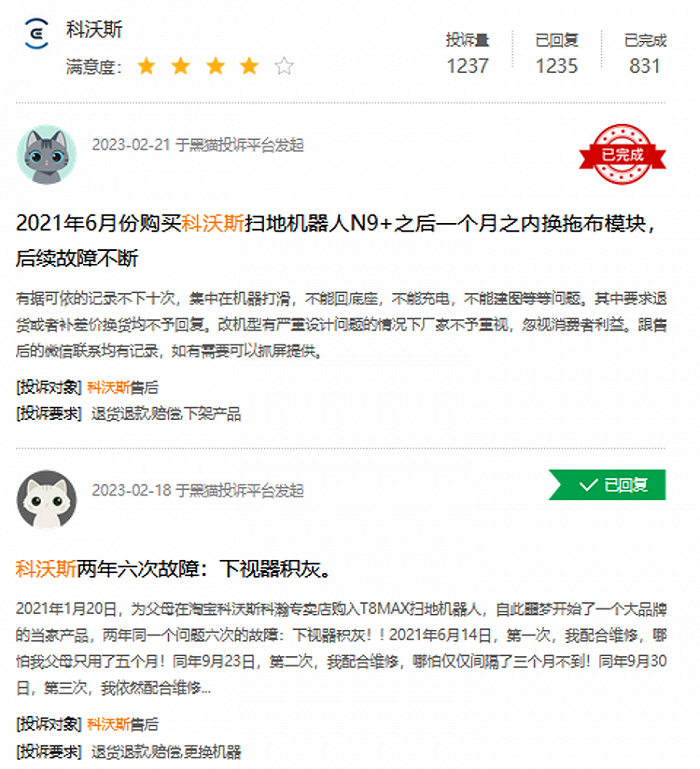The image size is (700, 769).
Task: Open the 科沃斯 company name link
Action: pos(94,29)
